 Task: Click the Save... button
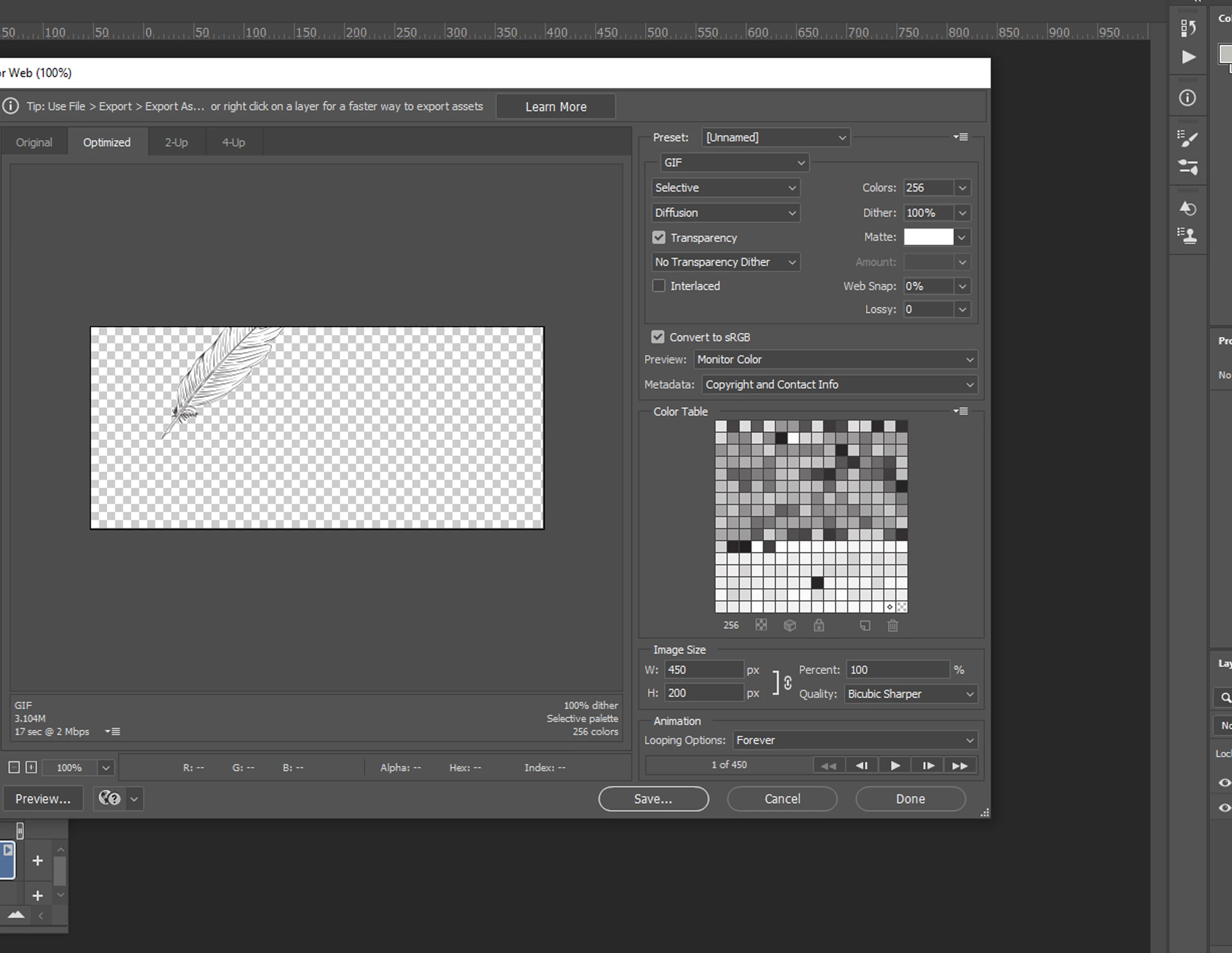653,799
